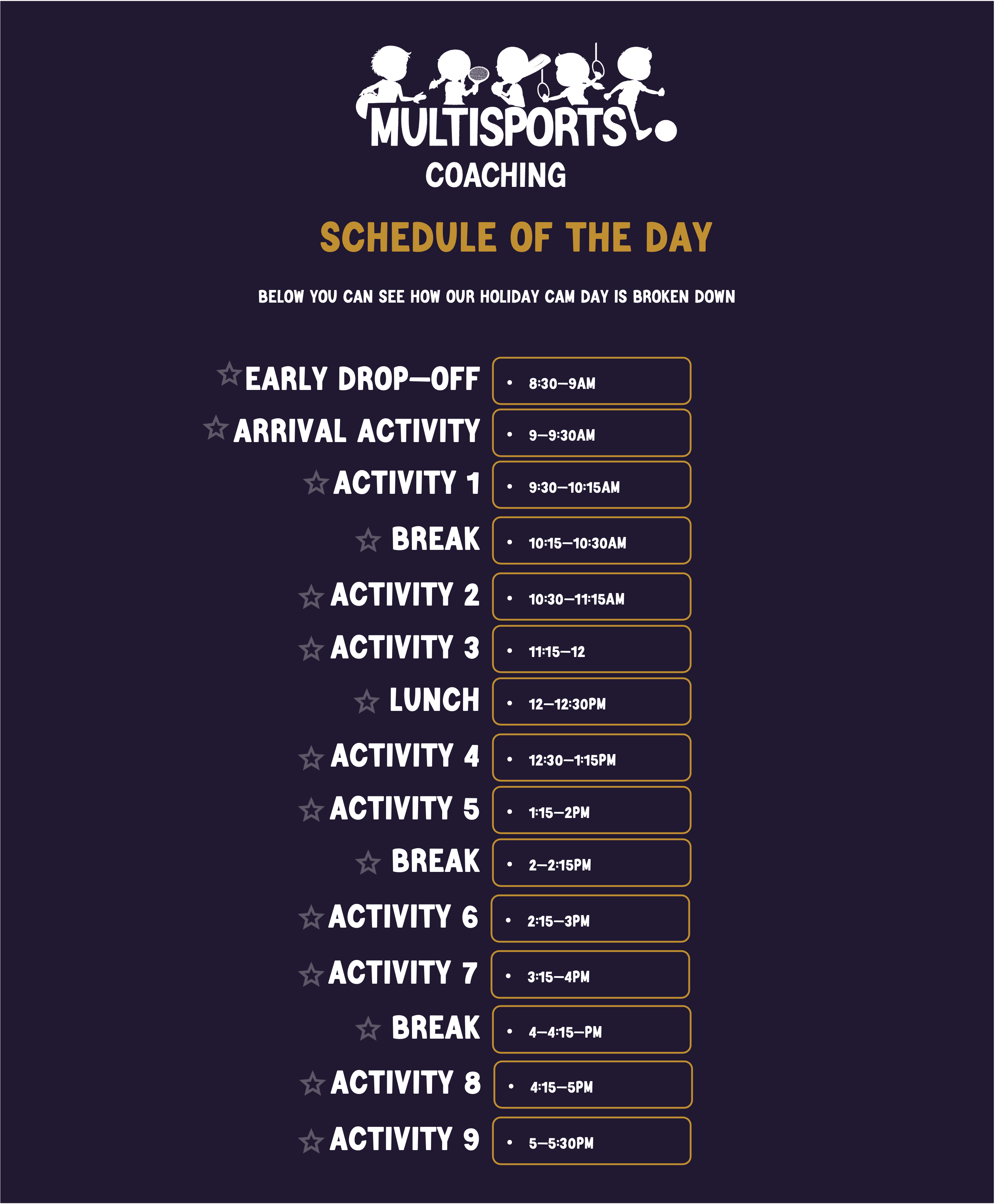Click the Multisports Coaching logo
The height and width of the screenshot is (1204, 995).
[x=516, y=118]
